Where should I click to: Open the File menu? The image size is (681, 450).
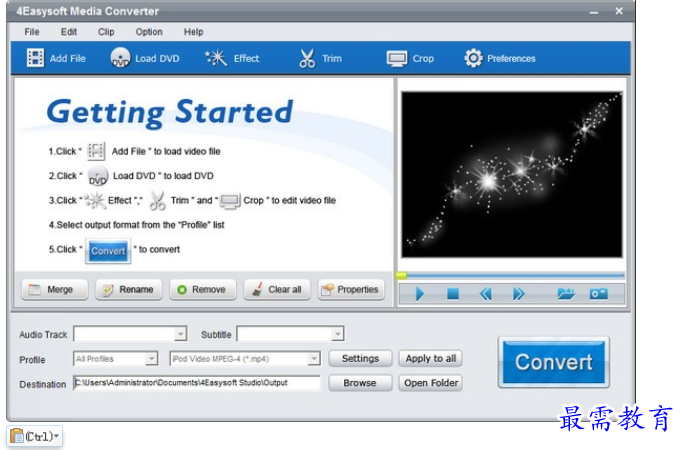point(32,32)
